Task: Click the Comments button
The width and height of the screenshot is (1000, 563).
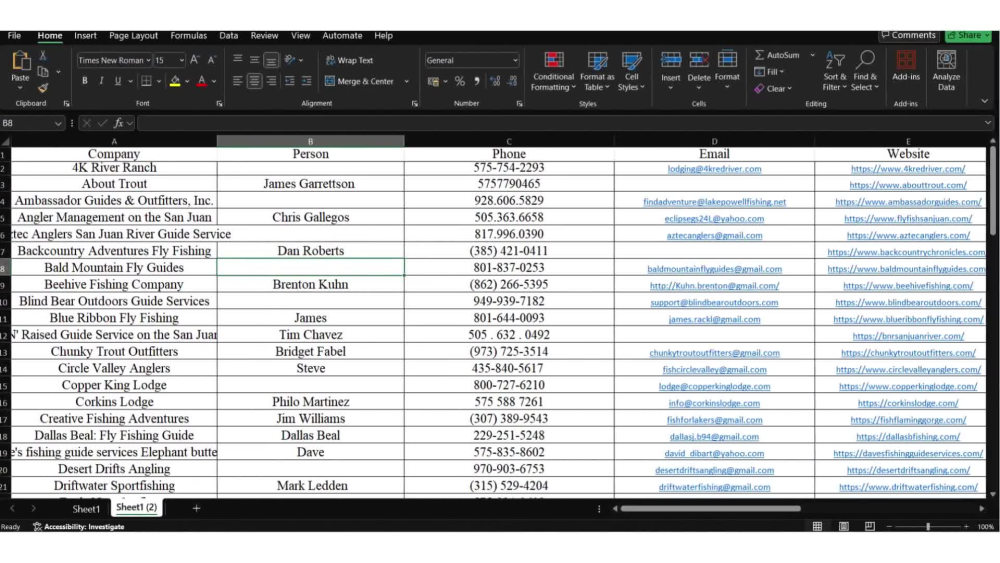Action: pos(909,35)
